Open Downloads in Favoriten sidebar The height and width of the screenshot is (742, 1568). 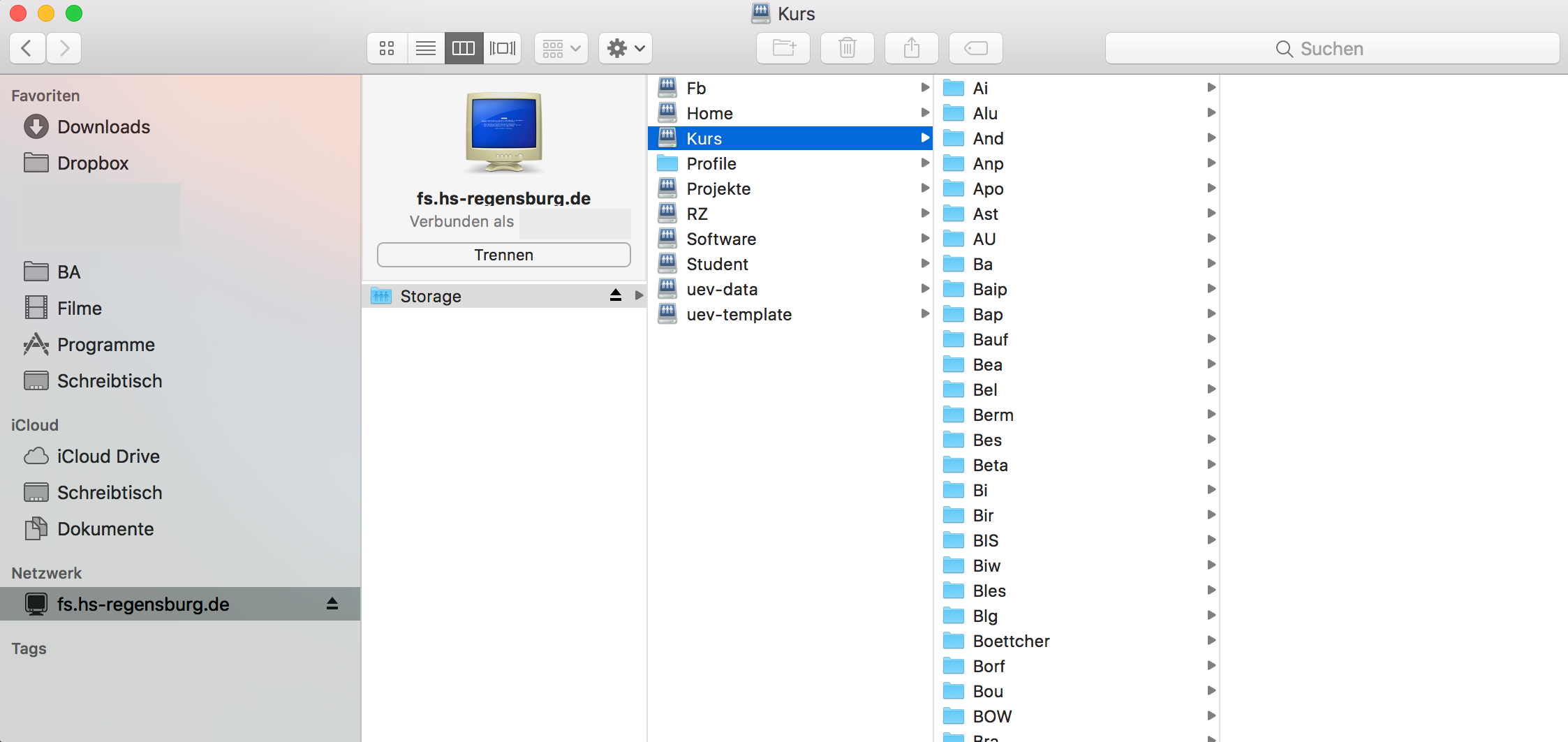pos(103,127)
